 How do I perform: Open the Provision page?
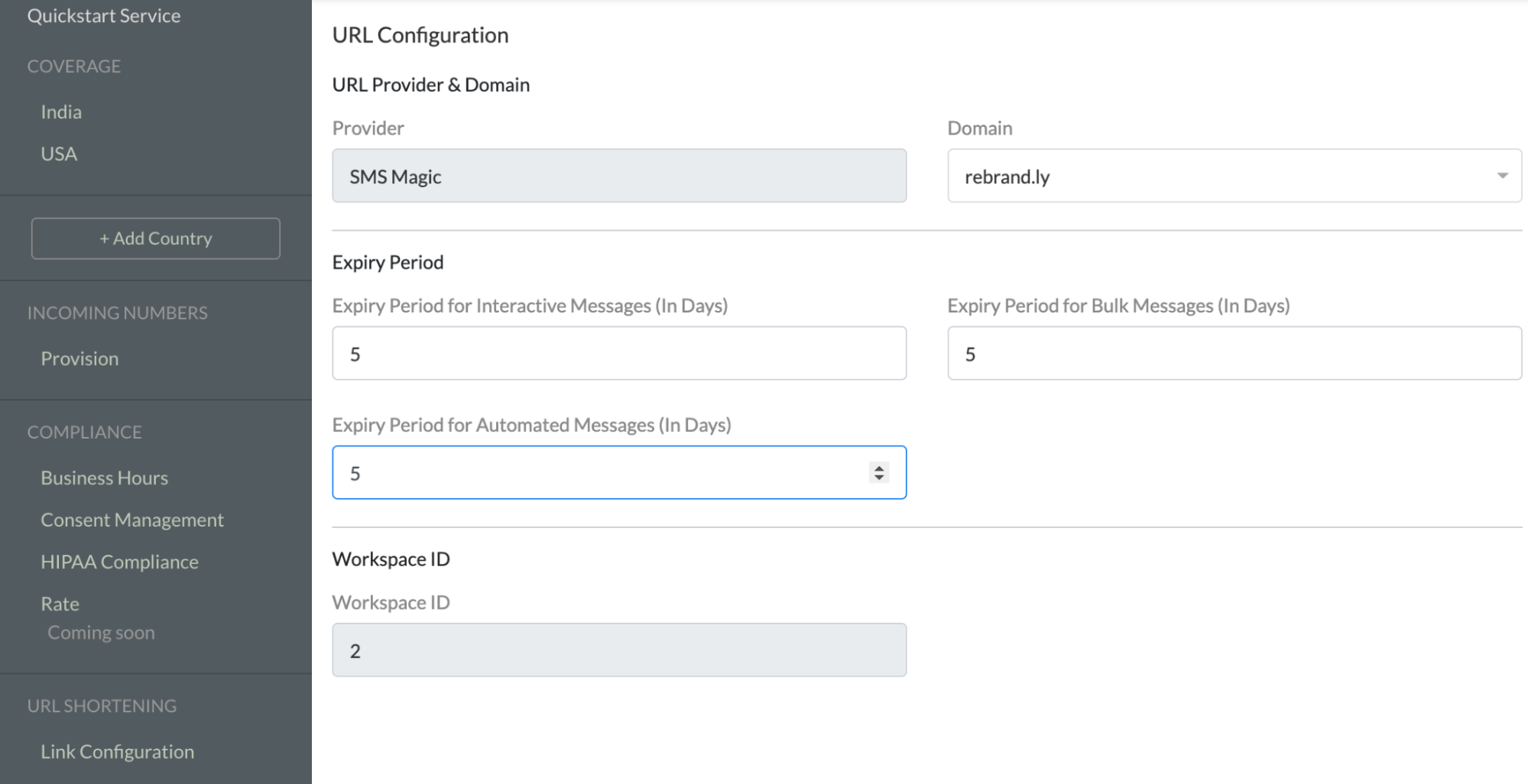click(79, 358)
